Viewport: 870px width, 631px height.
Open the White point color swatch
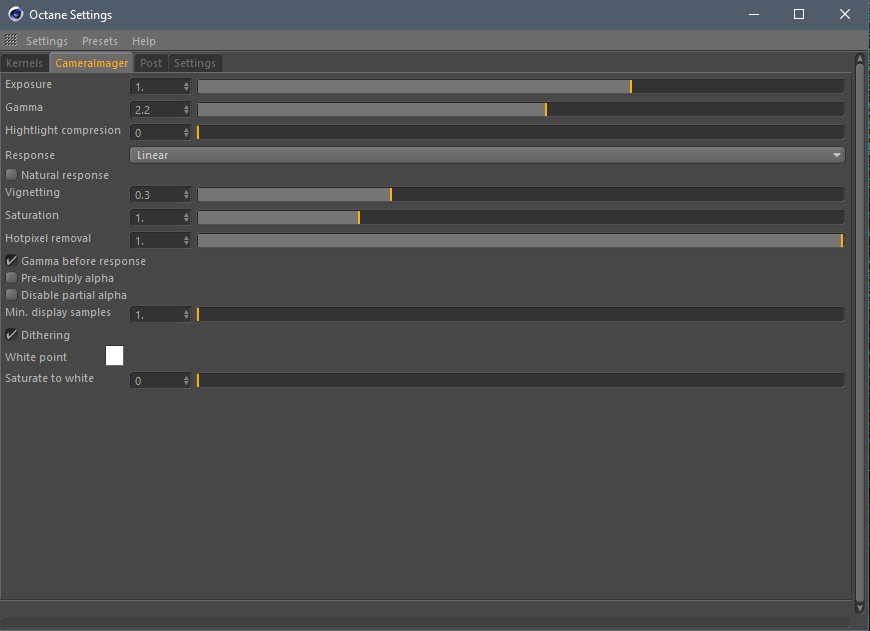pos(114,356)
